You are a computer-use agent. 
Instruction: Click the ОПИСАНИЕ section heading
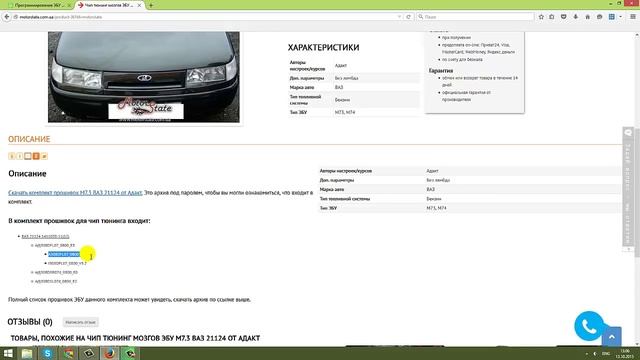29,139
